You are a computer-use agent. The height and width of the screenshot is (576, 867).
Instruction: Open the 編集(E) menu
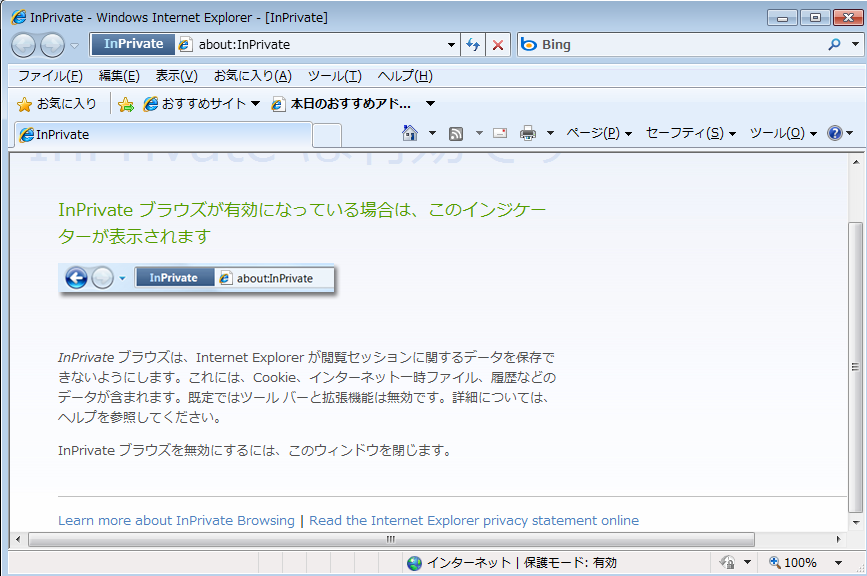point(119,76)
